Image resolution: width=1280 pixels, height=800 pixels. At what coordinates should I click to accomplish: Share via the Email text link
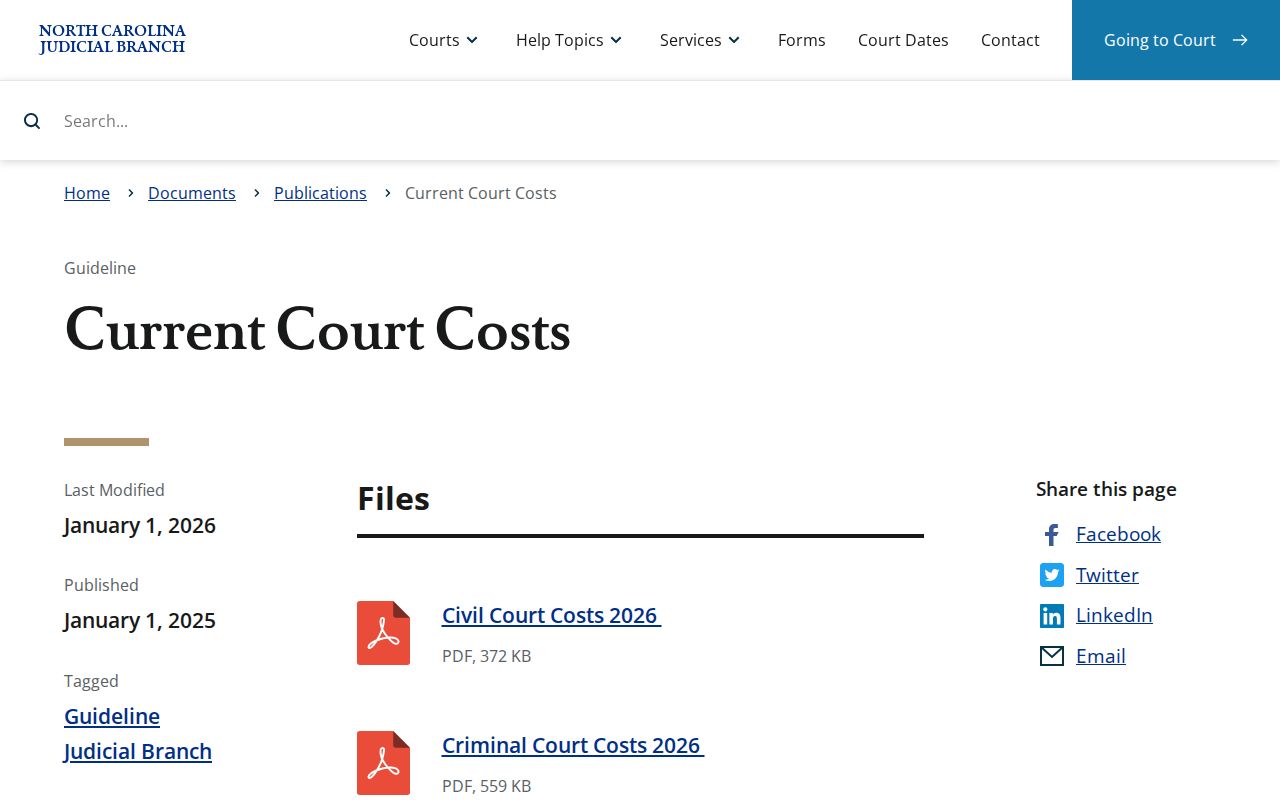tap(1101, 656)
